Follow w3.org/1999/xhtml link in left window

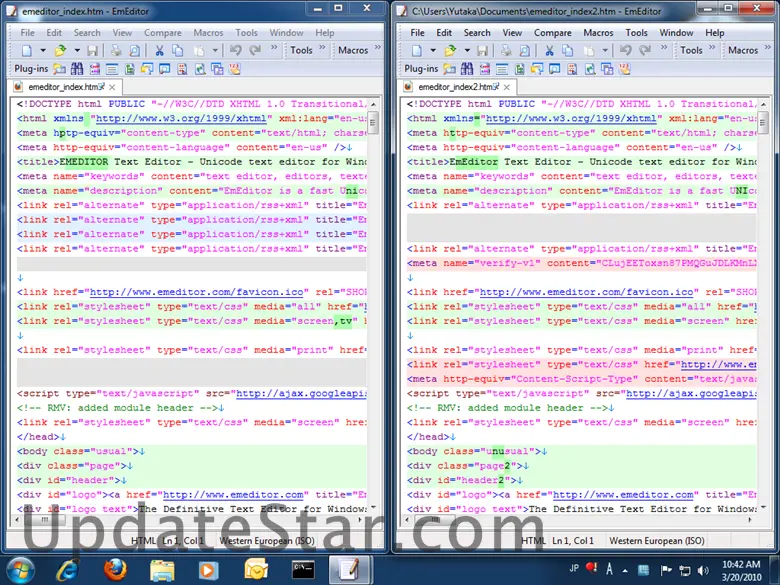click(181, 118)
